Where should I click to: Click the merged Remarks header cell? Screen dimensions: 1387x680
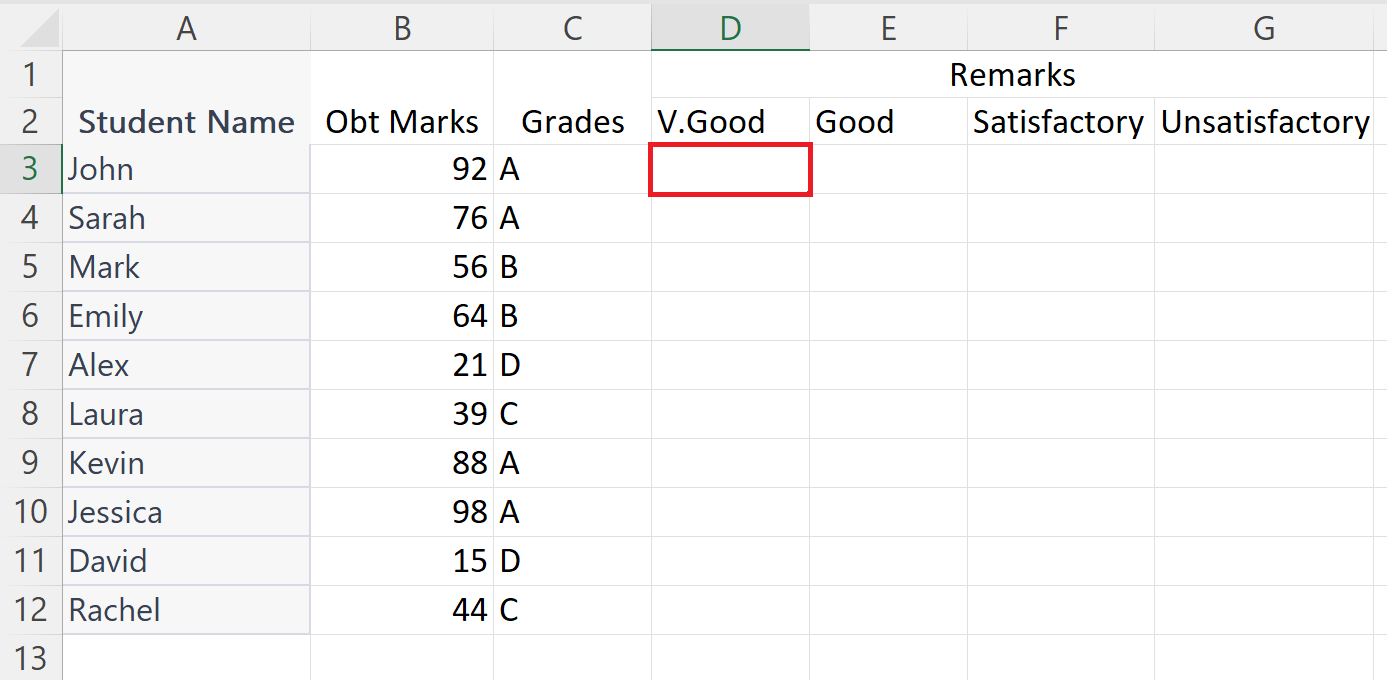[x=1013, y=74]
